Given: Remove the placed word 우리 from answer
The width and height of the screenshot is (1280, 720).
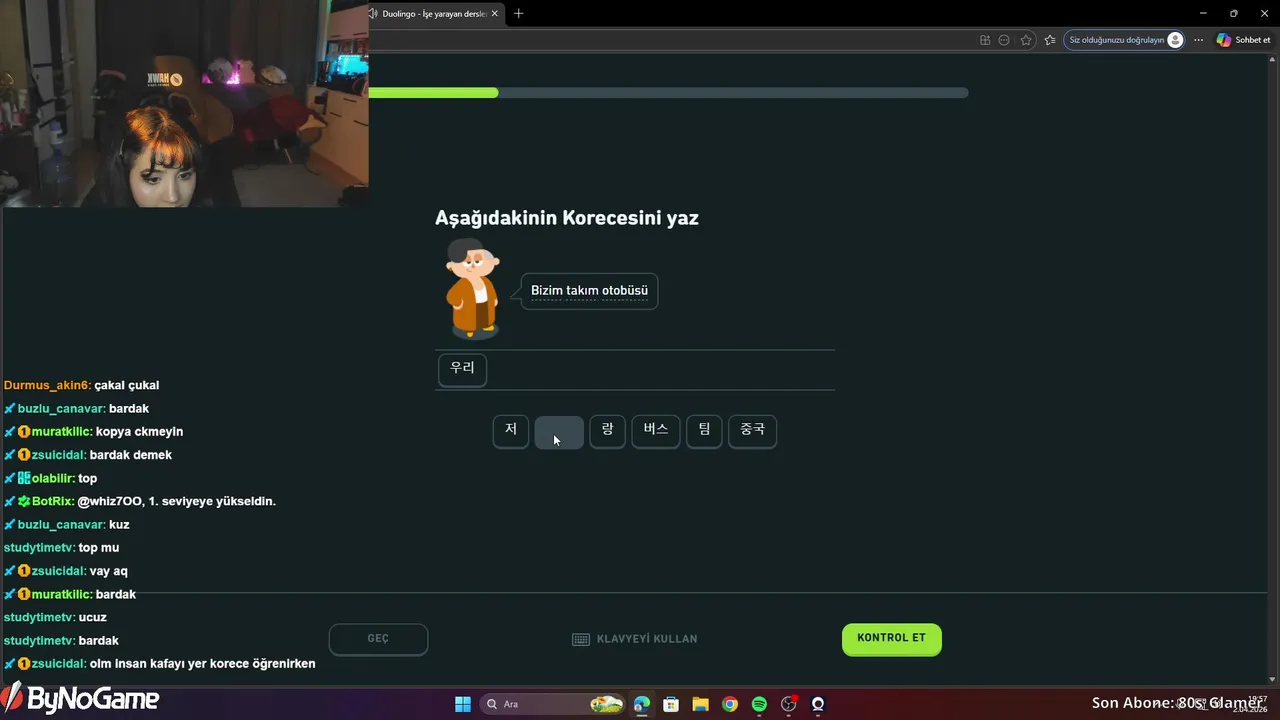Looking at the screenshot, I should click(462, 369).
